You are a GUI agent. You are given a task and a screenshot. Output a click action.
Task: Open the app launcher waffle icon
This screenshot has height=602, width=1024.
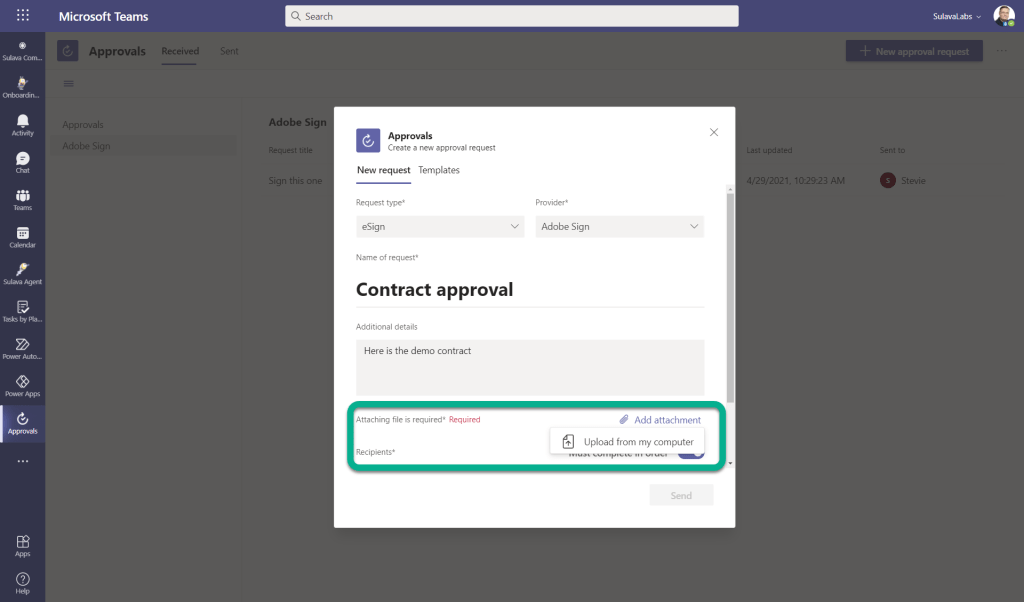pyautogui.click(x=23, y=16)
